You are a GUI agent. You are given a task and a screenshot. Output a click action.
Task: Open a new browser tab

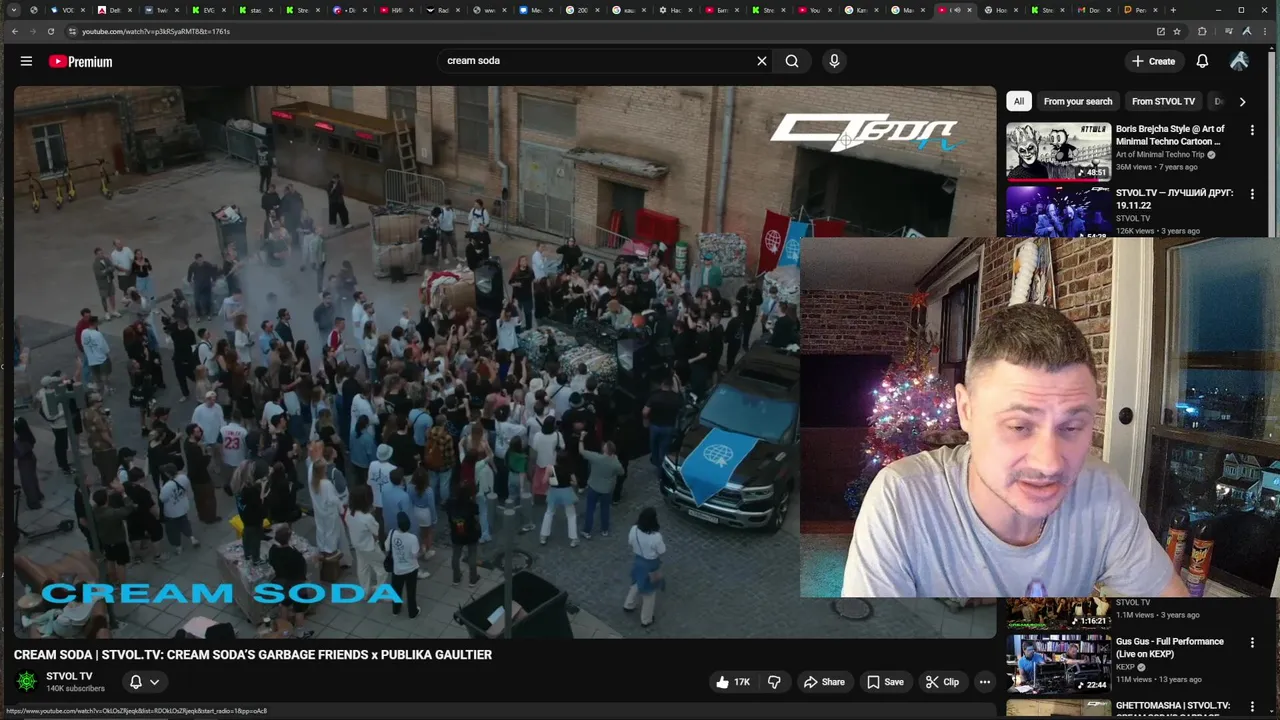tap(1172, 10)
